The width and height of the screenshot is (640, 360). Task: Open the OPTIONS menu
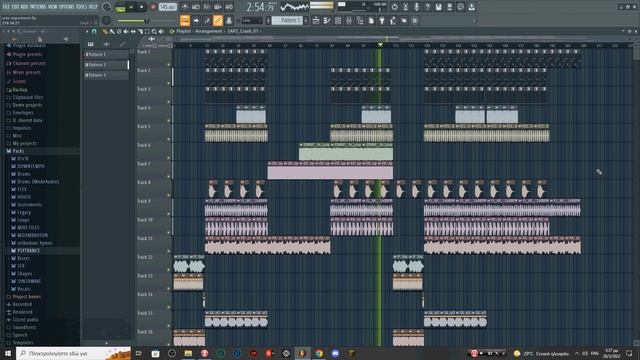pyautogui.click(x=66, y=7)
